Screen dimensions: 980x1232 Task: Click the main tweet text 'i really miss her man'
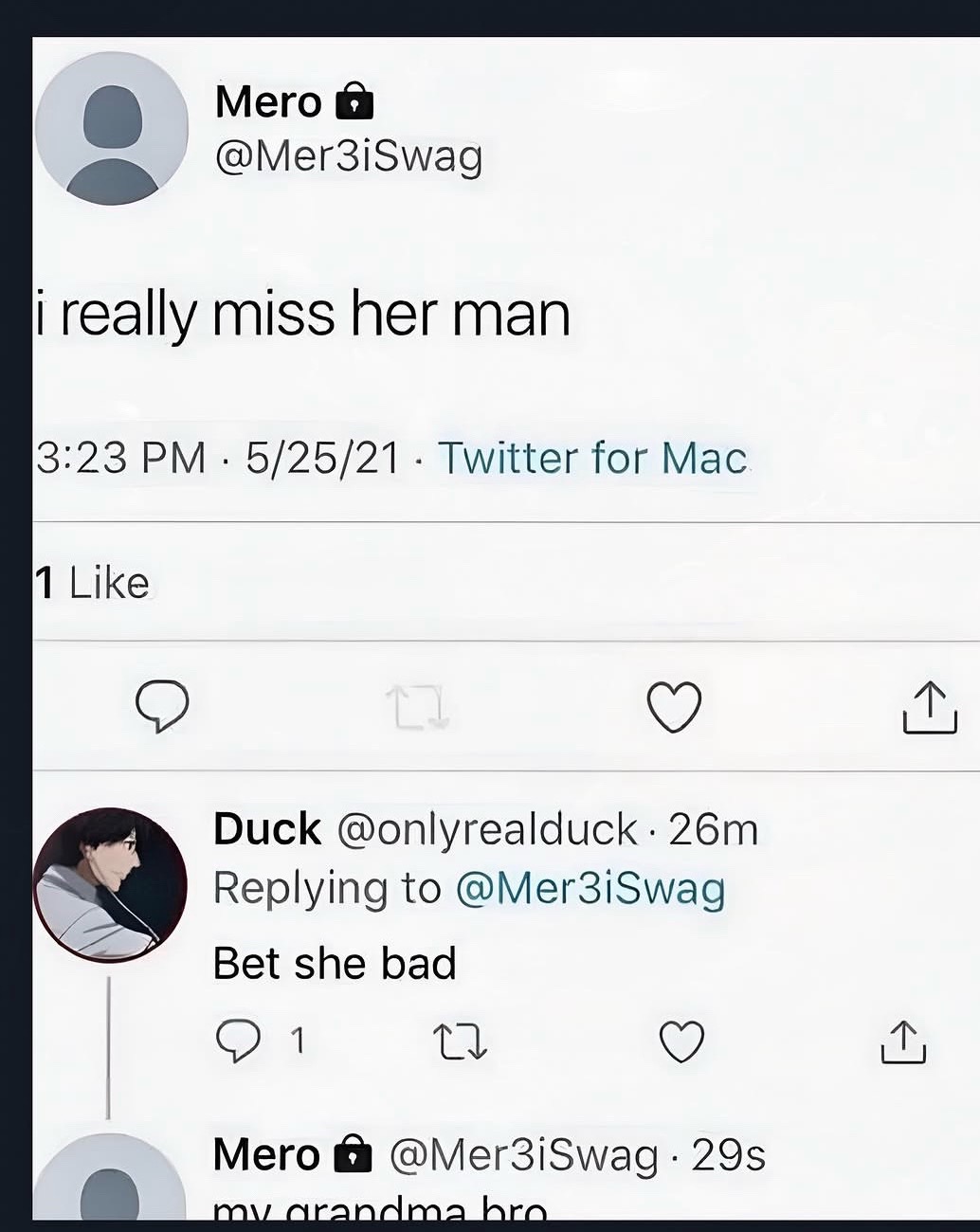303,316
